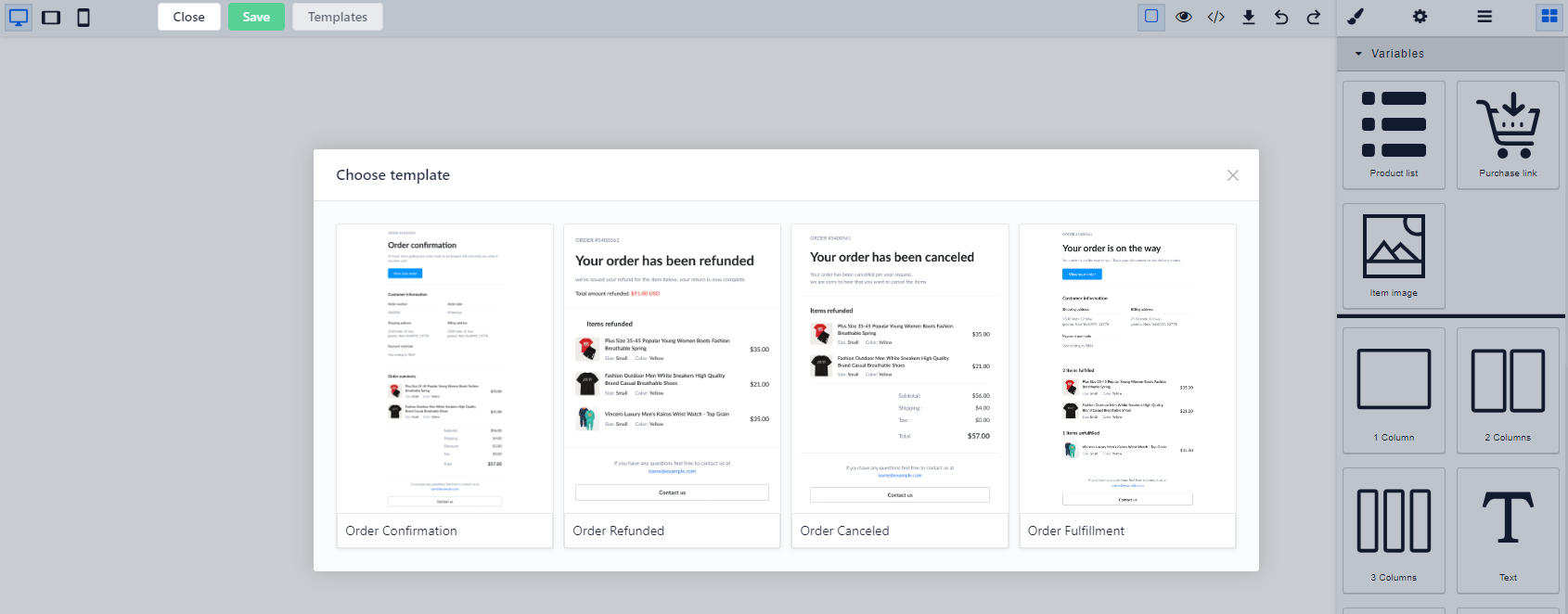1568x614 pixels.
Task: Click the Order Refunded label
Action: [618, 531]
